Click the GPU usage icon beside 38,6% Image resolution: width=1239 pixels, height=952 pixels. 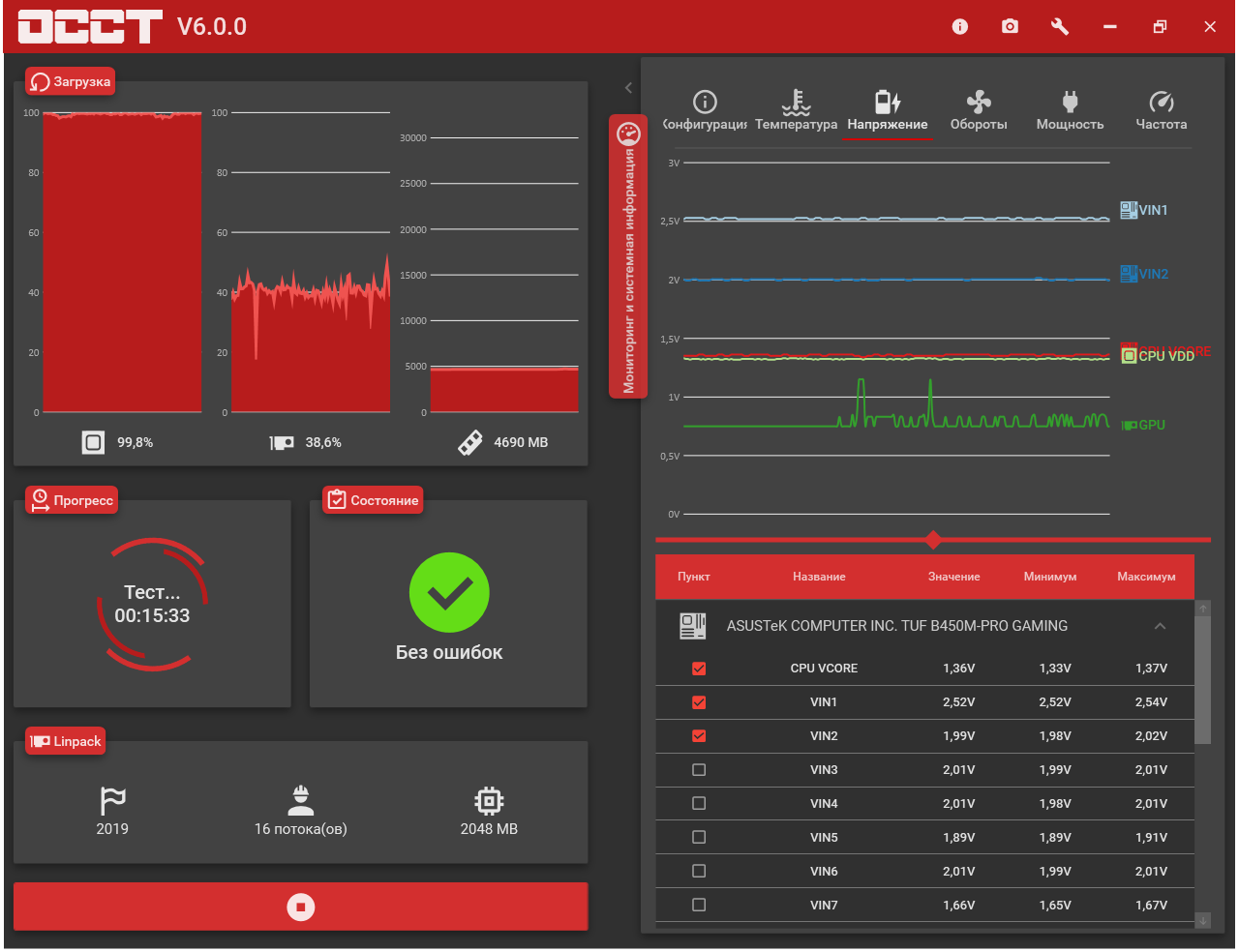pyautogui.click(x=282, y=442)
